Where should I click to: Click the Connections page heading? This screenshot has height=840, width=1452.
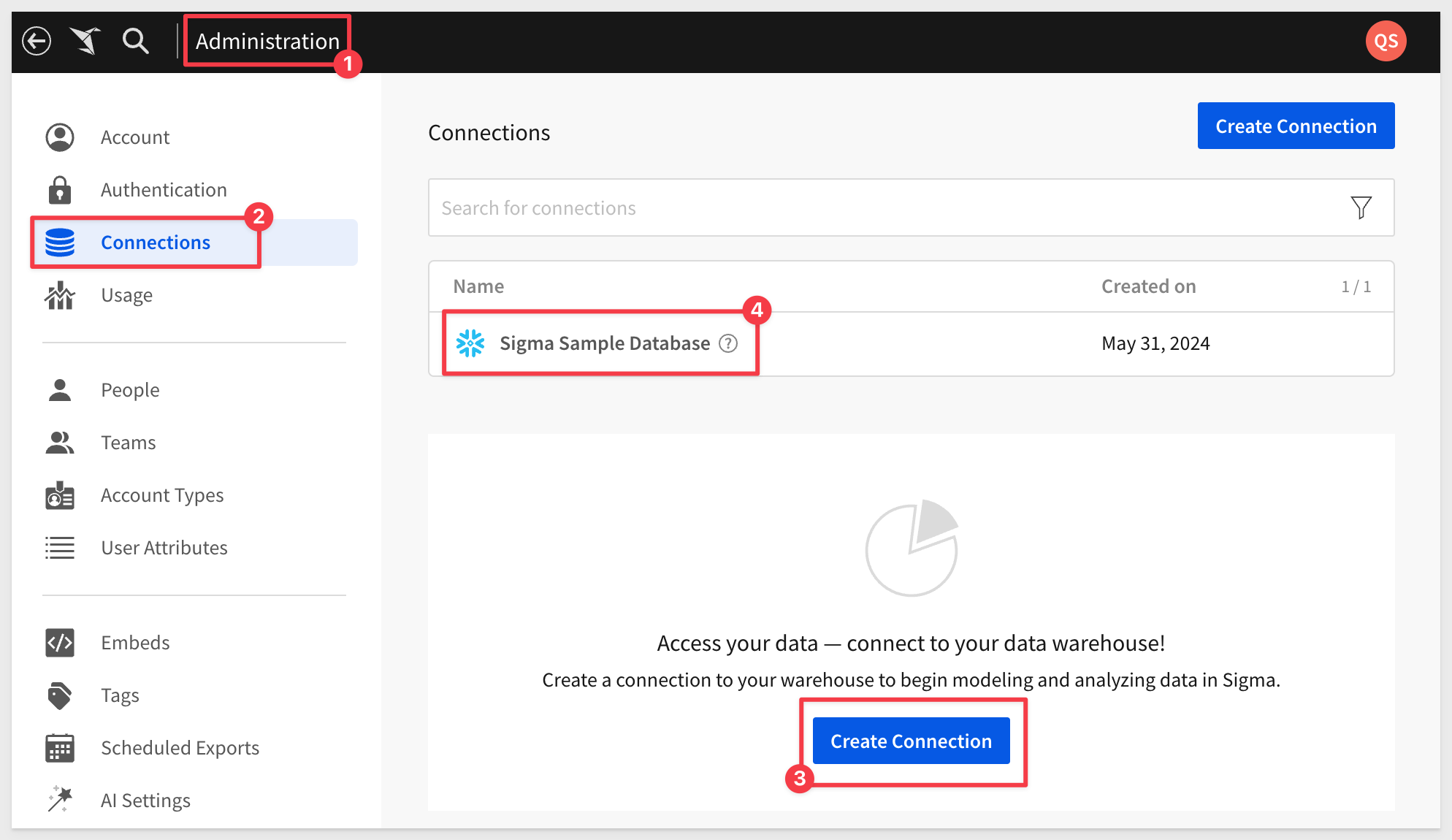pyautogui.click(x=489, y=132)
